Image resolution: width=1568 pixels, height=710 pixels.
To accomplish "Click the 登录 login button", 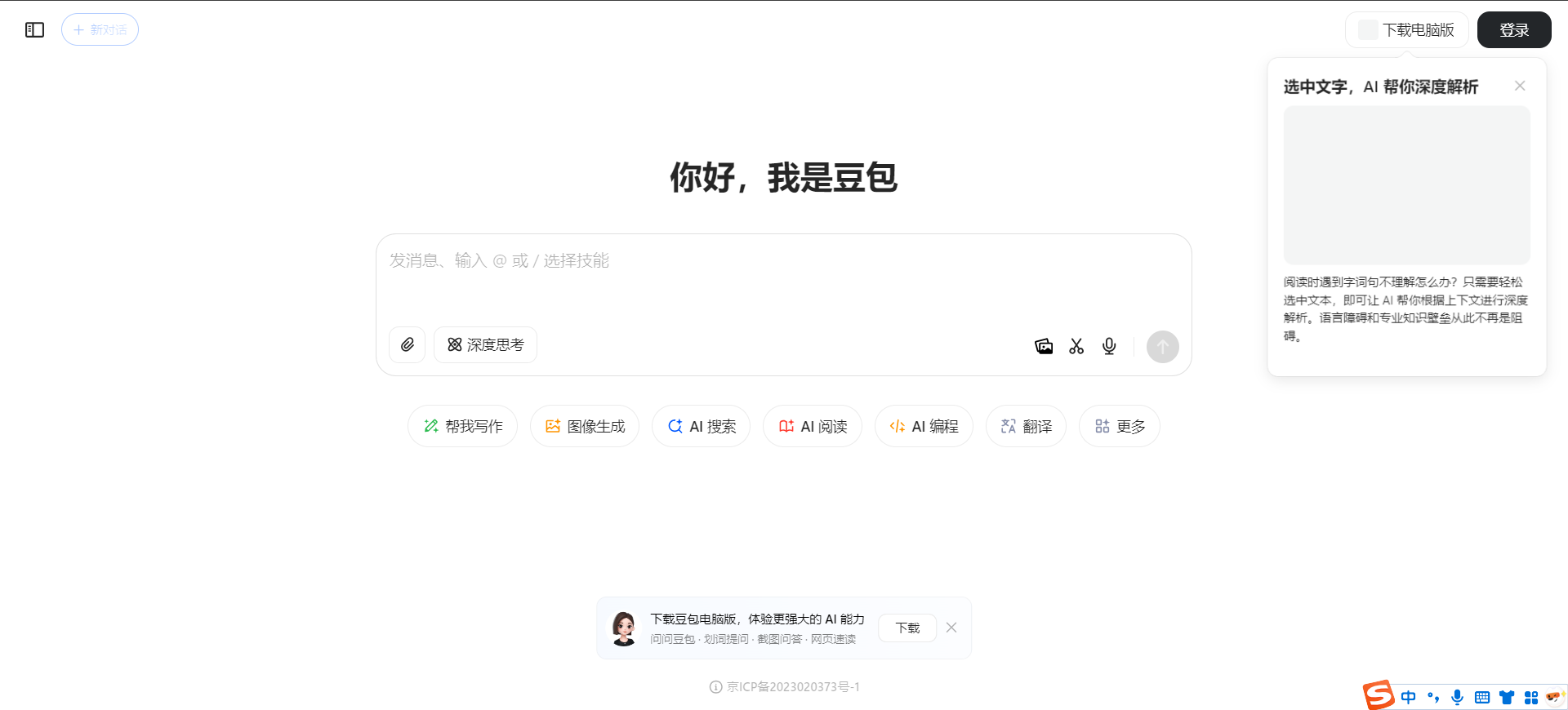I will (1514, 30).
